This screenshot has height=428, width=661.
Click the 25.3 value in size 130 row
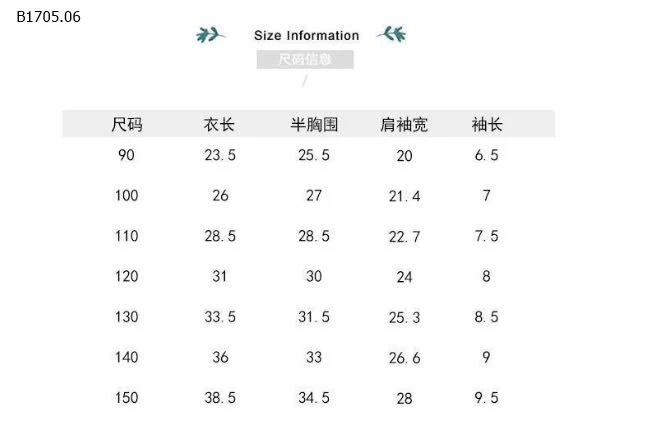click(x=405, y=317)
